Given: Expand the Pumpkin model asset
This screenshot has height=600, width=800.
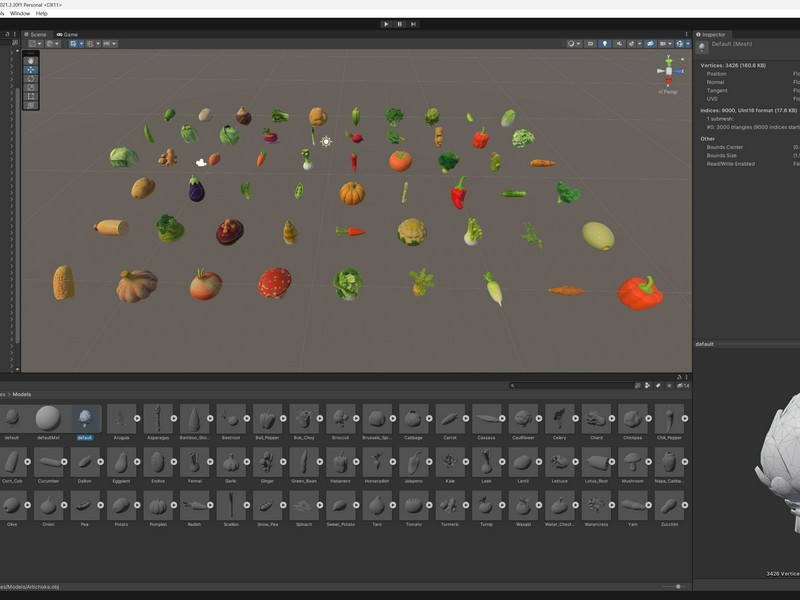Looking at the screenshot, I should tap(173, 505).
